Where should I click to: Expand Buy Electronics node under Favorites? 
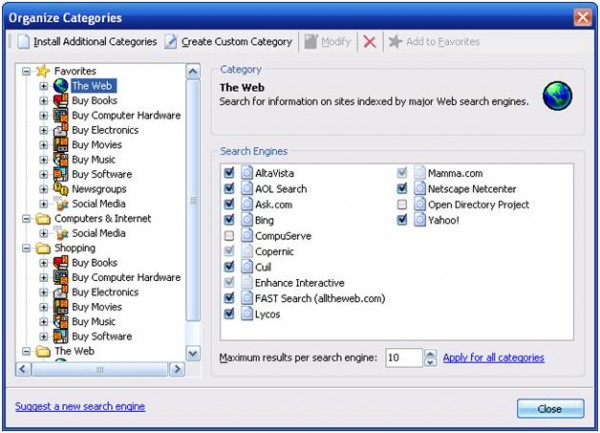44,130
